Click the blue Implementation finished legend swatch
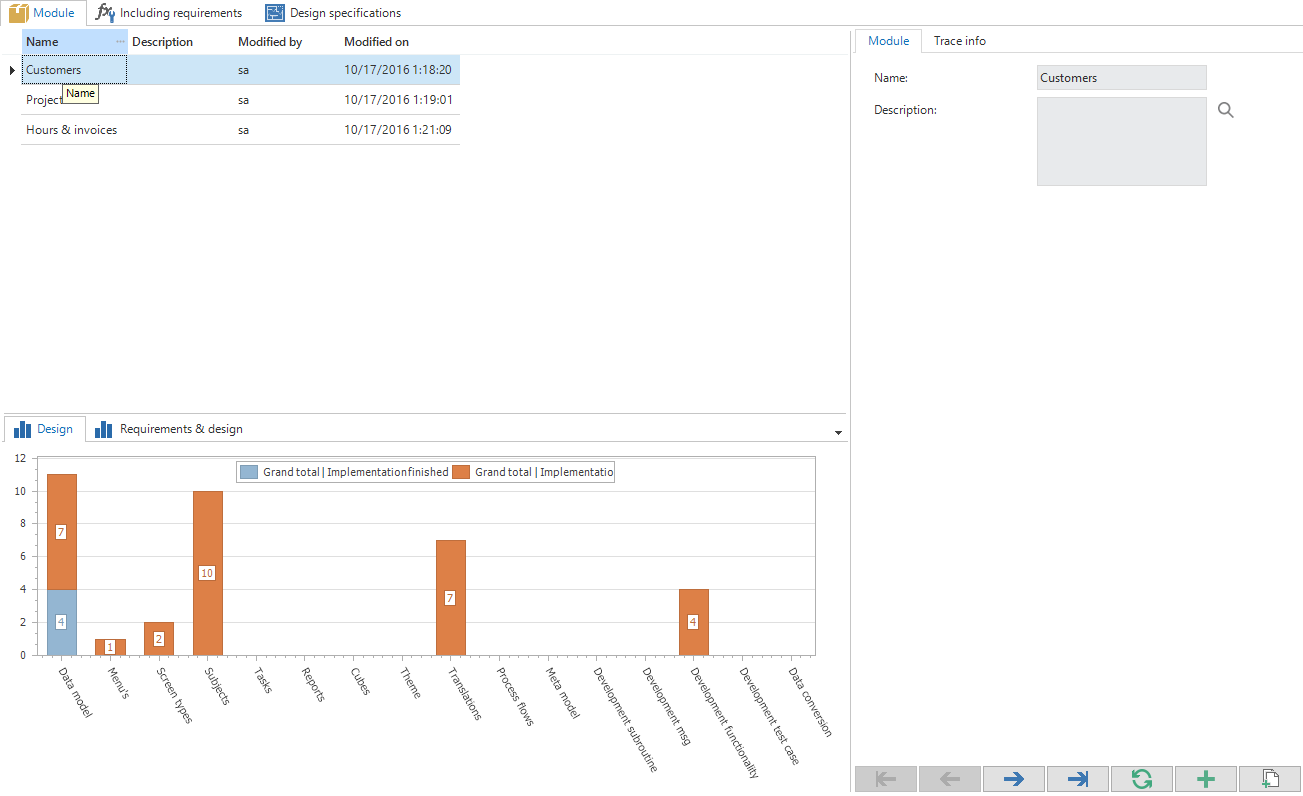 point(249,472)
